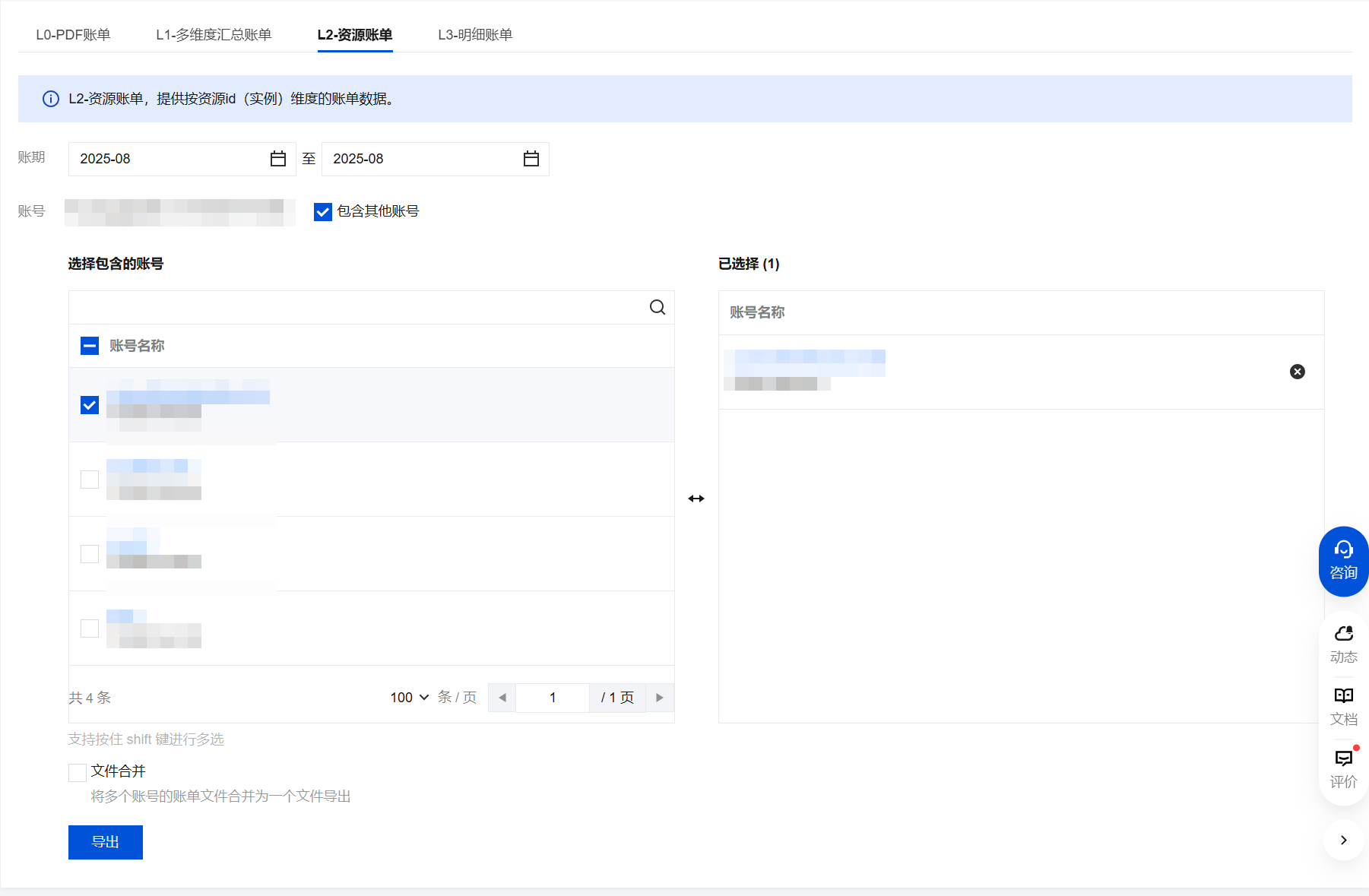Open the end billing period calendar icon
The image size is (1369, 896).
coord(531,159)
